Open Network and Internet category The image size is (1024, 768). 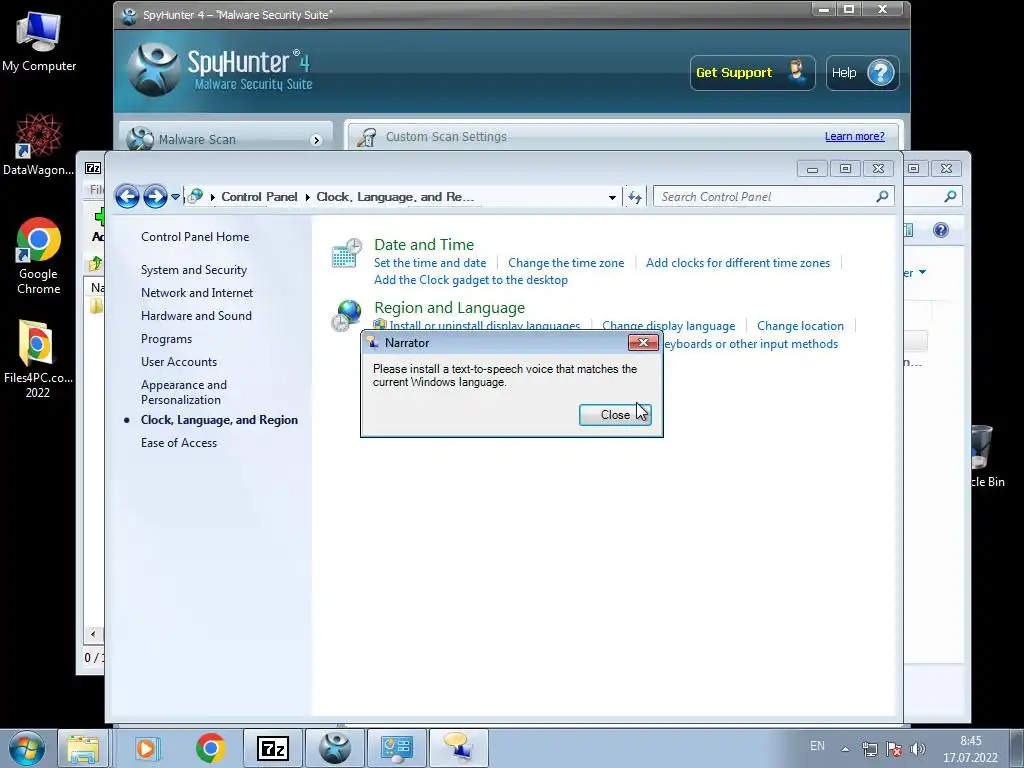tap(197, 293)
